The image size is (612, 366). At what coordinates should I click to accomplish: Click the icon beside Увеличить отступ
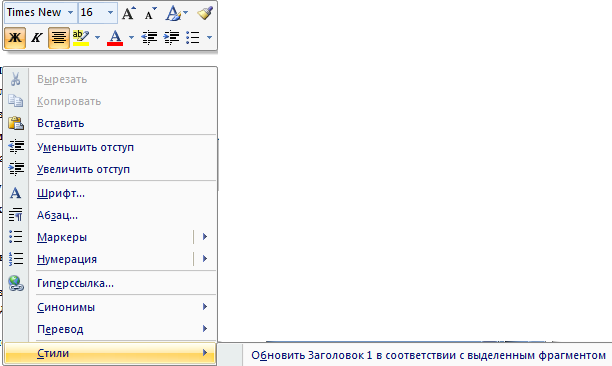coord(16,169)
